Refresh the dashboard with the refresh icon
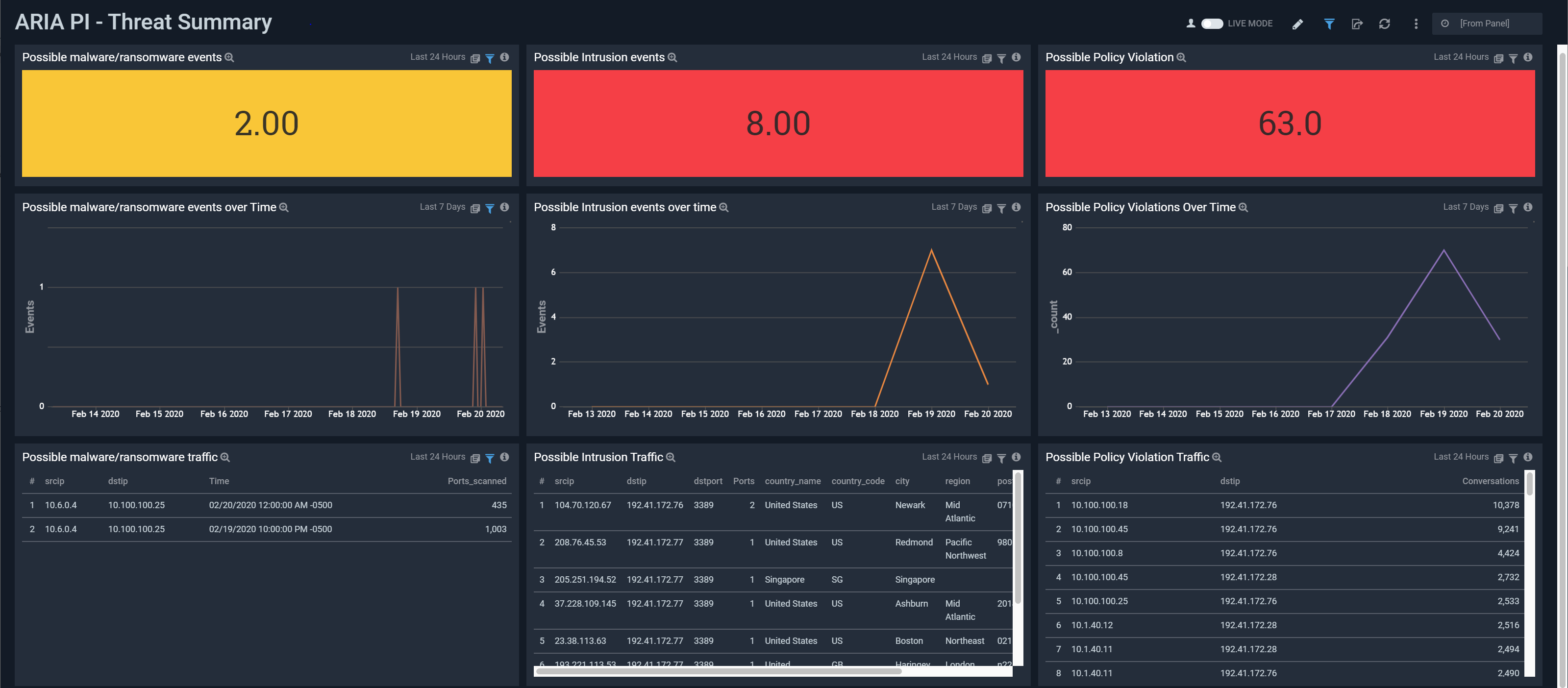The height and width of the screenshot is (688, 1568). coord(1384,24)
